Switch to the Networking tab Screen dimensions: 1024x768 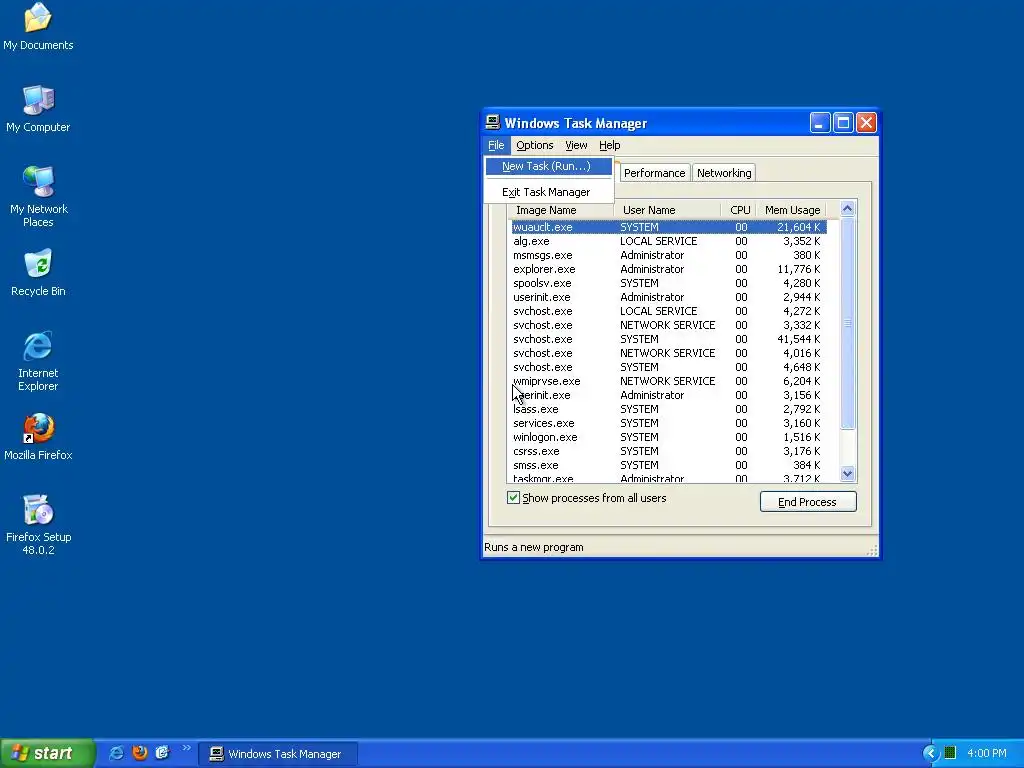(x=724, y=173)
